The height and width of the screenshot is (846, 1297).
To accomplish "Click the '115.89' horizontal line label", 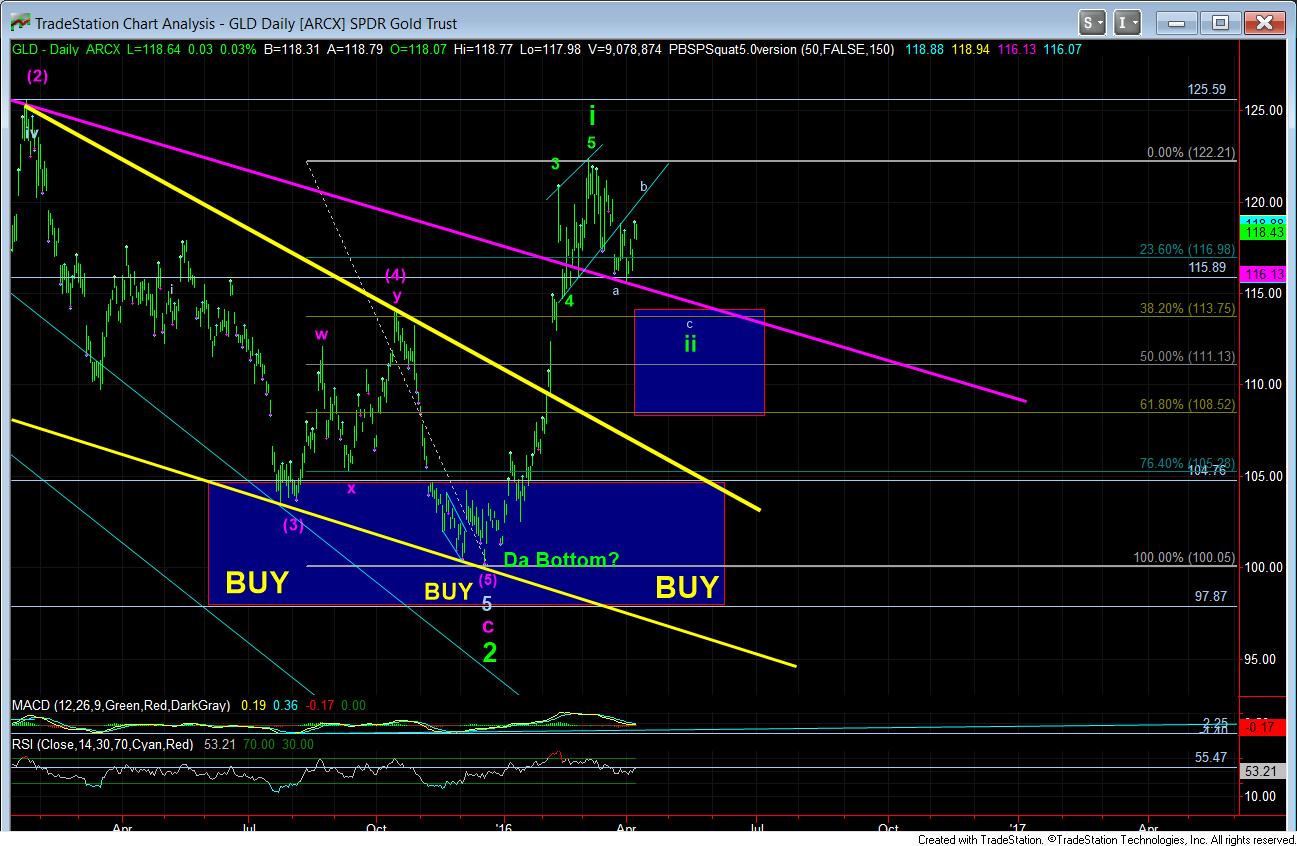I will click(1208, 268).
